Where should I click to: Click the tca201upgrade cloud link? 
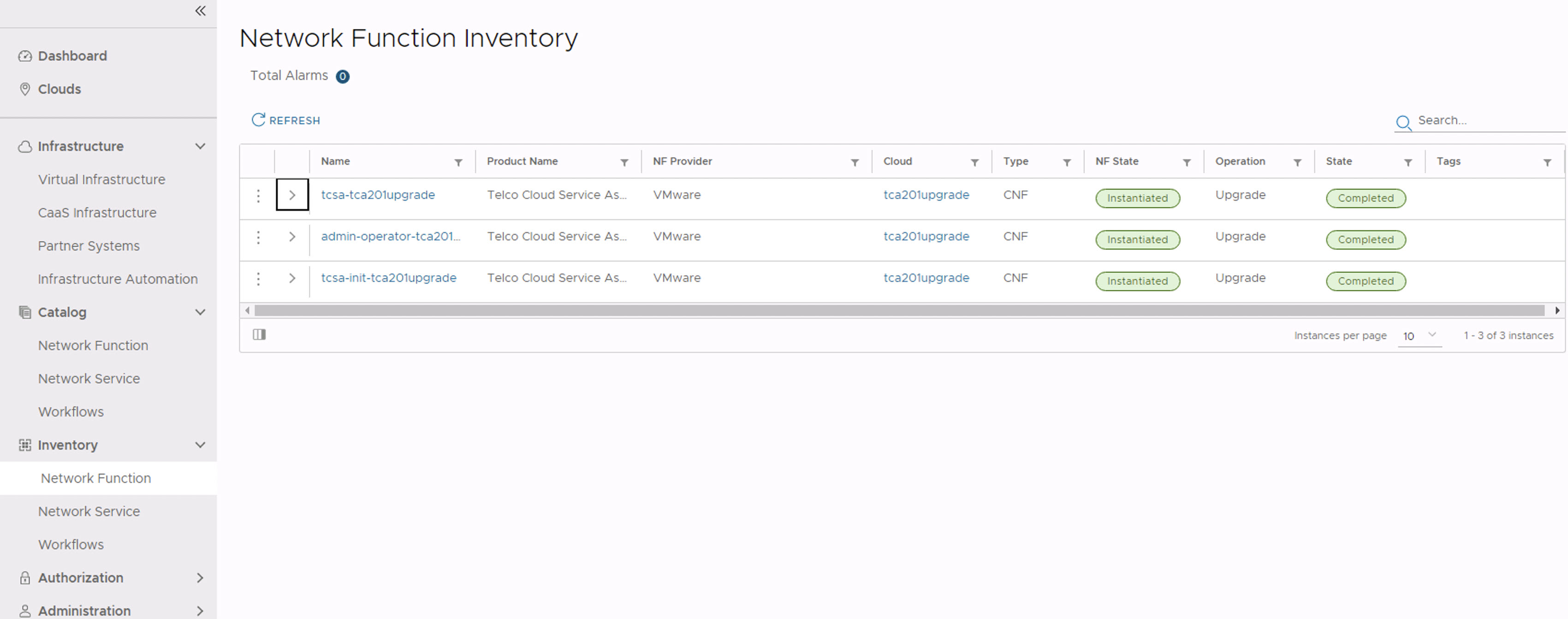pos(925,194)
